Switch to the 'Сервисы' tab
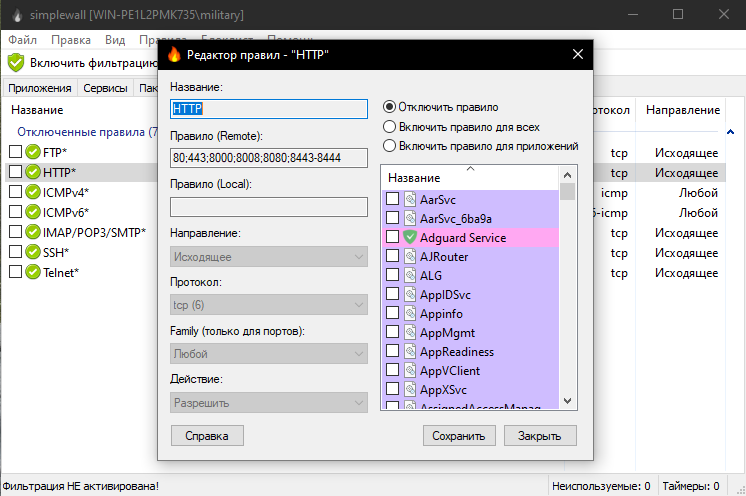This screenshot has width=746, height=496. click(105, 88)
